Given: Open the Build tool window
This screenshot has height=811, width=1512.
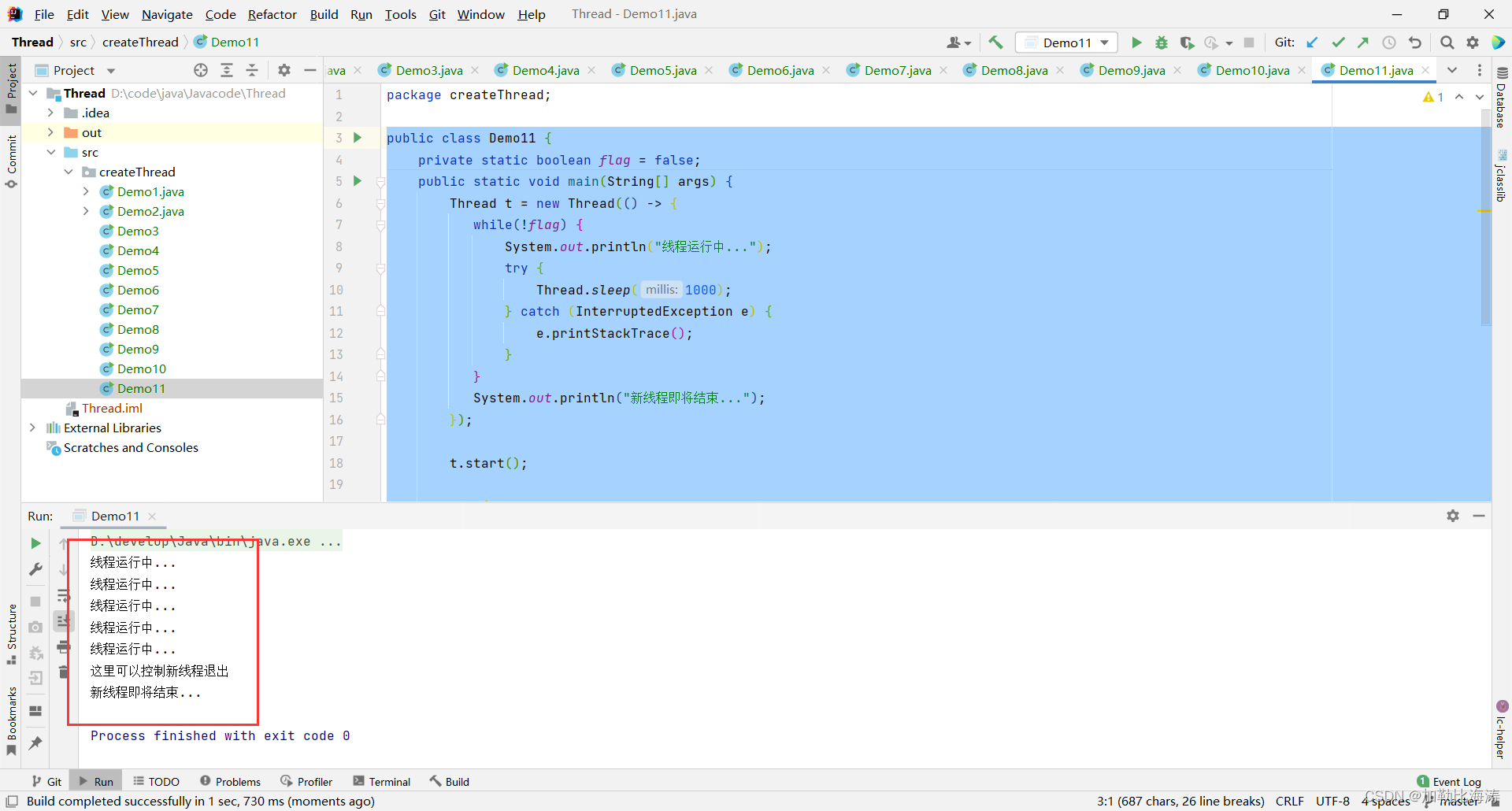Looking at the screenshot, I should click(x=449, y=781).
